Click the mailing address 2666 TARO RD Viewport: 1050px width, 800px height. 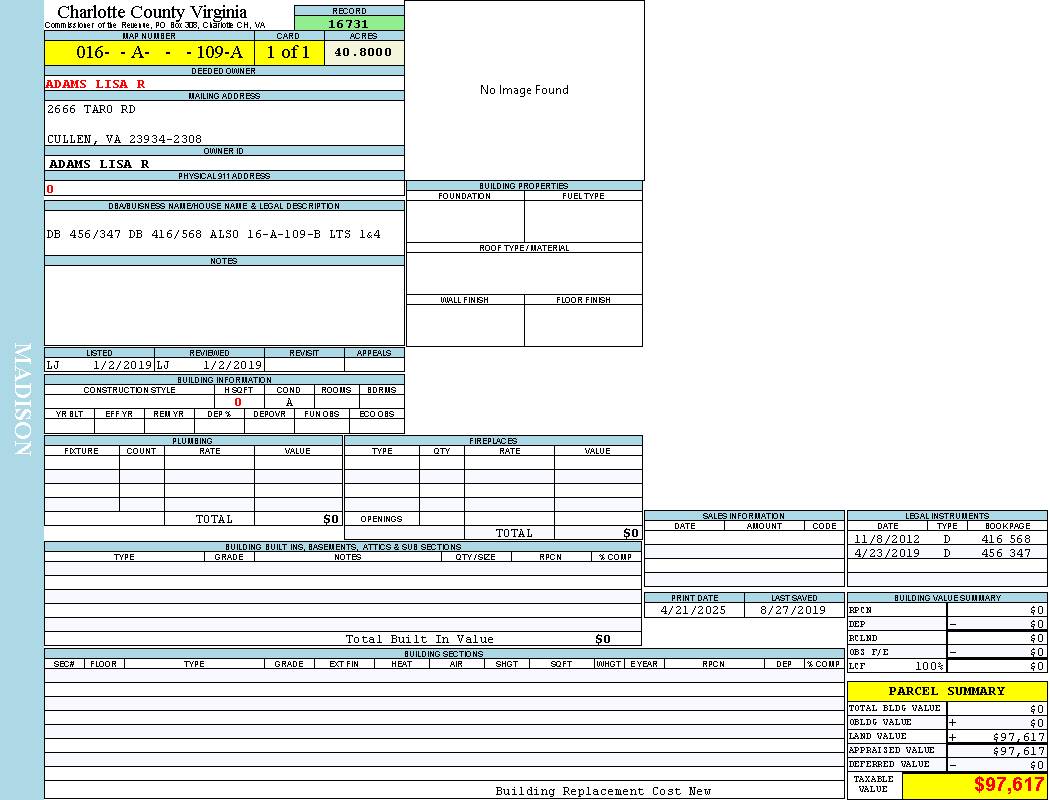tap(91, 109)
